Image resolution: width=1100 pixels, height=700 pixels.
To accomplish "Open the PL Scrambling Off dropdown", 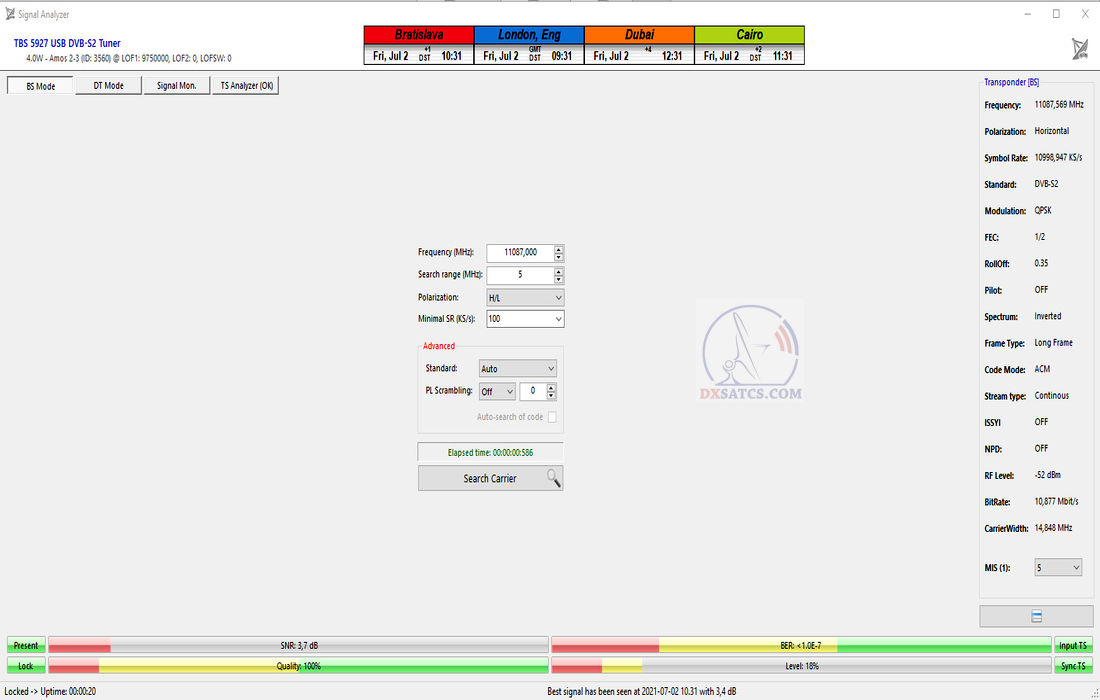I will 497,392.
